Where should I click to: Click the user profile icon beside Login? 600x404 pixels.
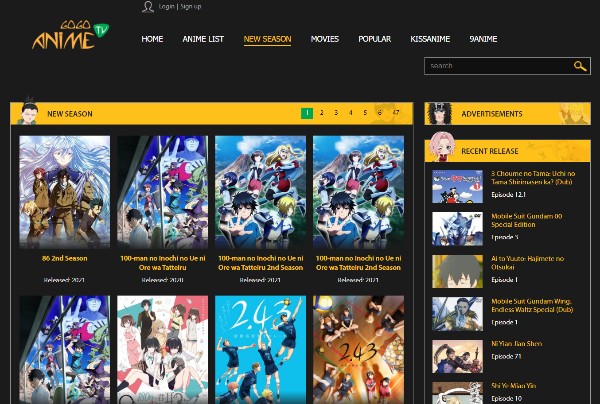point(148,7)
